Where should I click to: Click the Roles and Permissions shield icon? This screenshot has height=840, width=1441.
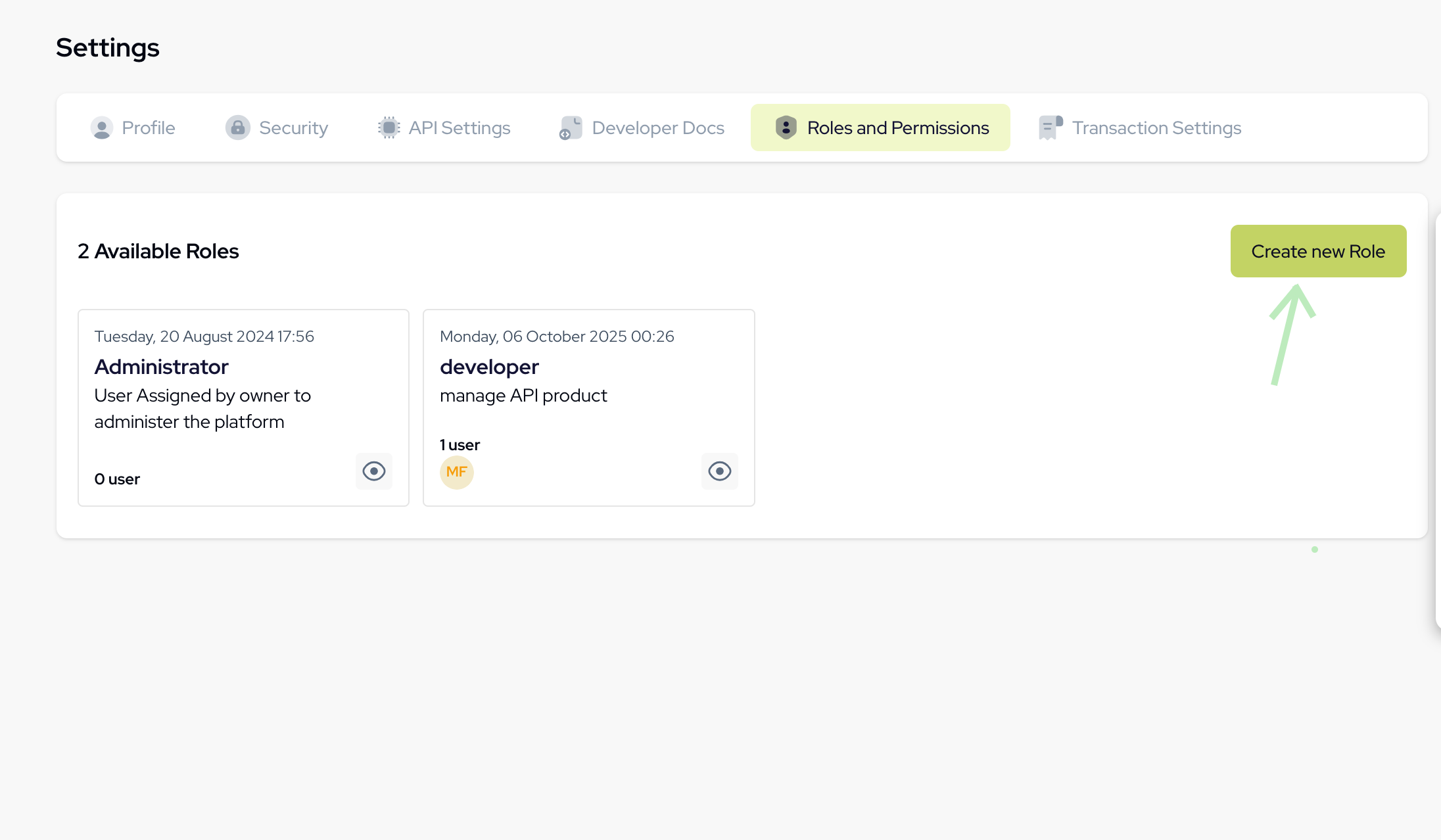[786, 128]
